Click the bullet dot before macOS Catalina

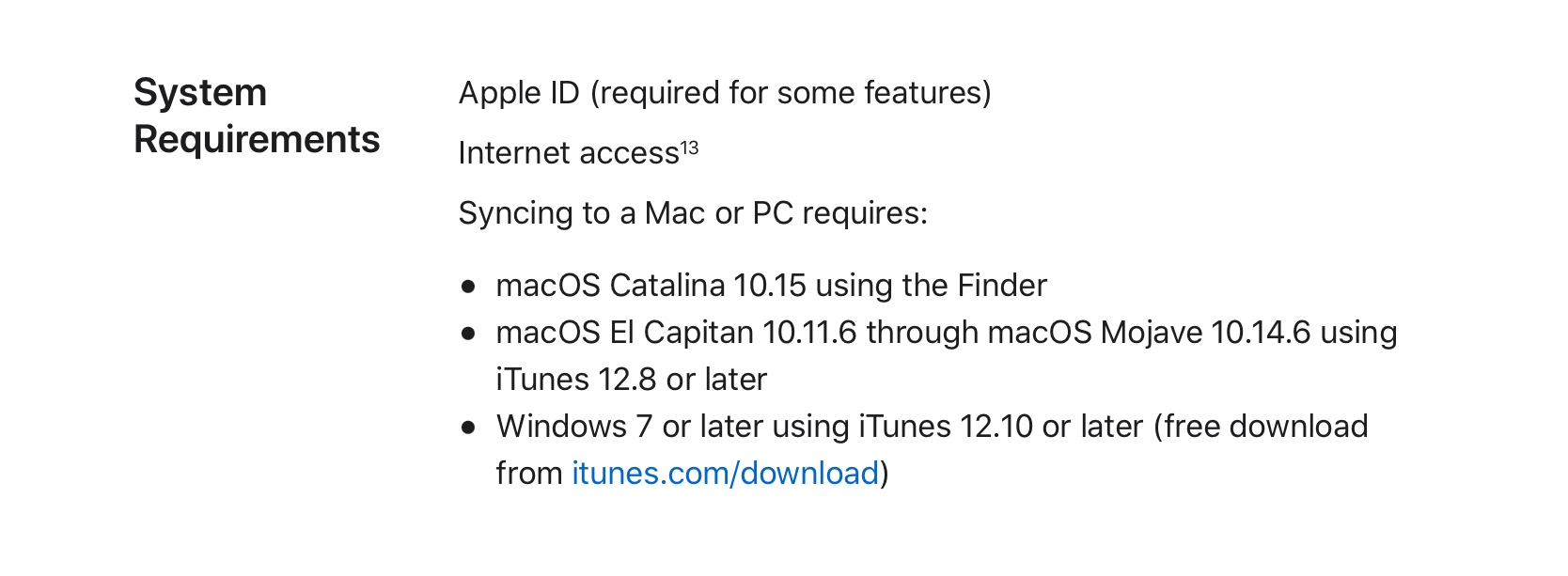point(468,287)
